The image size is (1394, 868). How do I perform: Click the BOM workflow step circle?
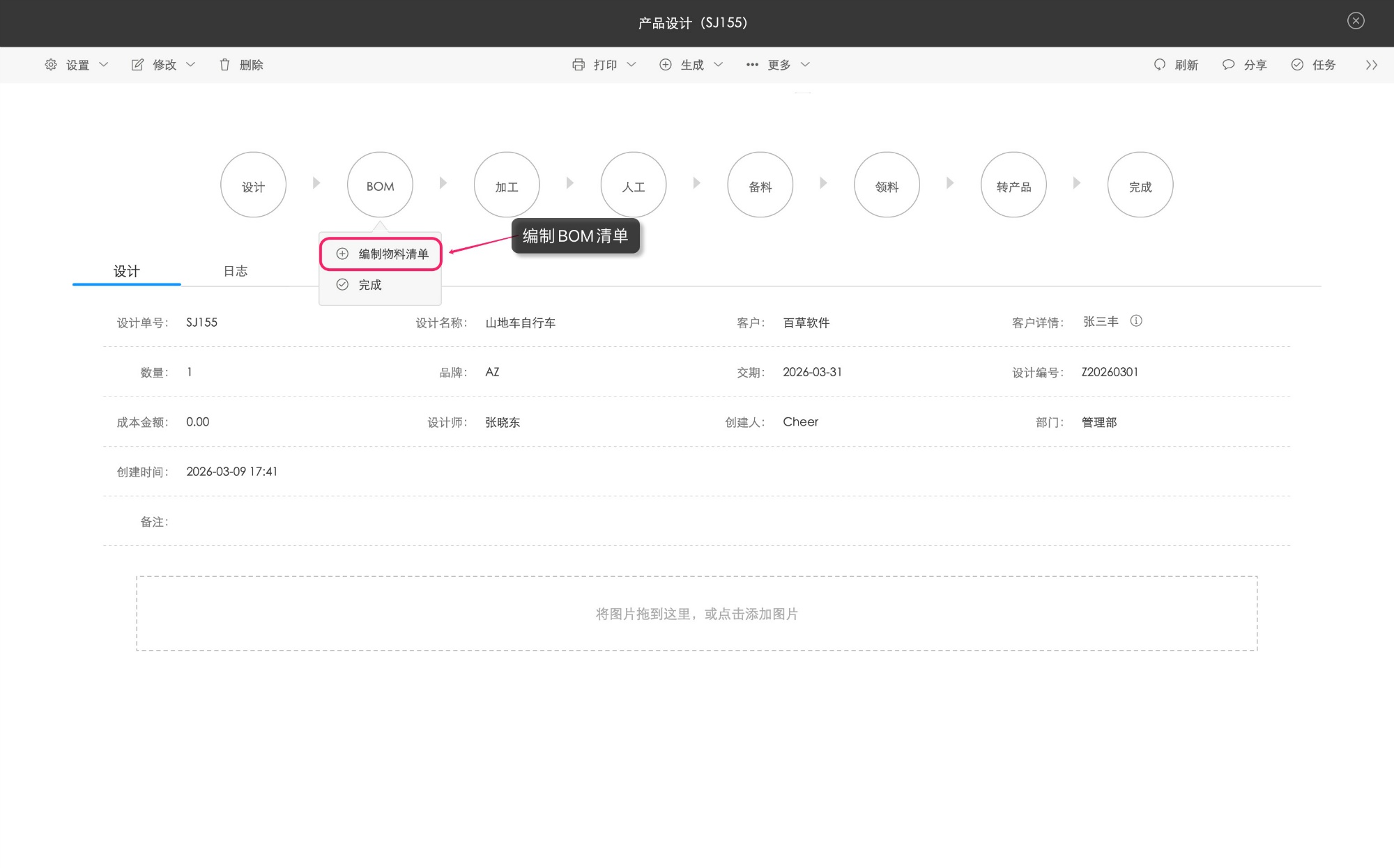point(380,185)
